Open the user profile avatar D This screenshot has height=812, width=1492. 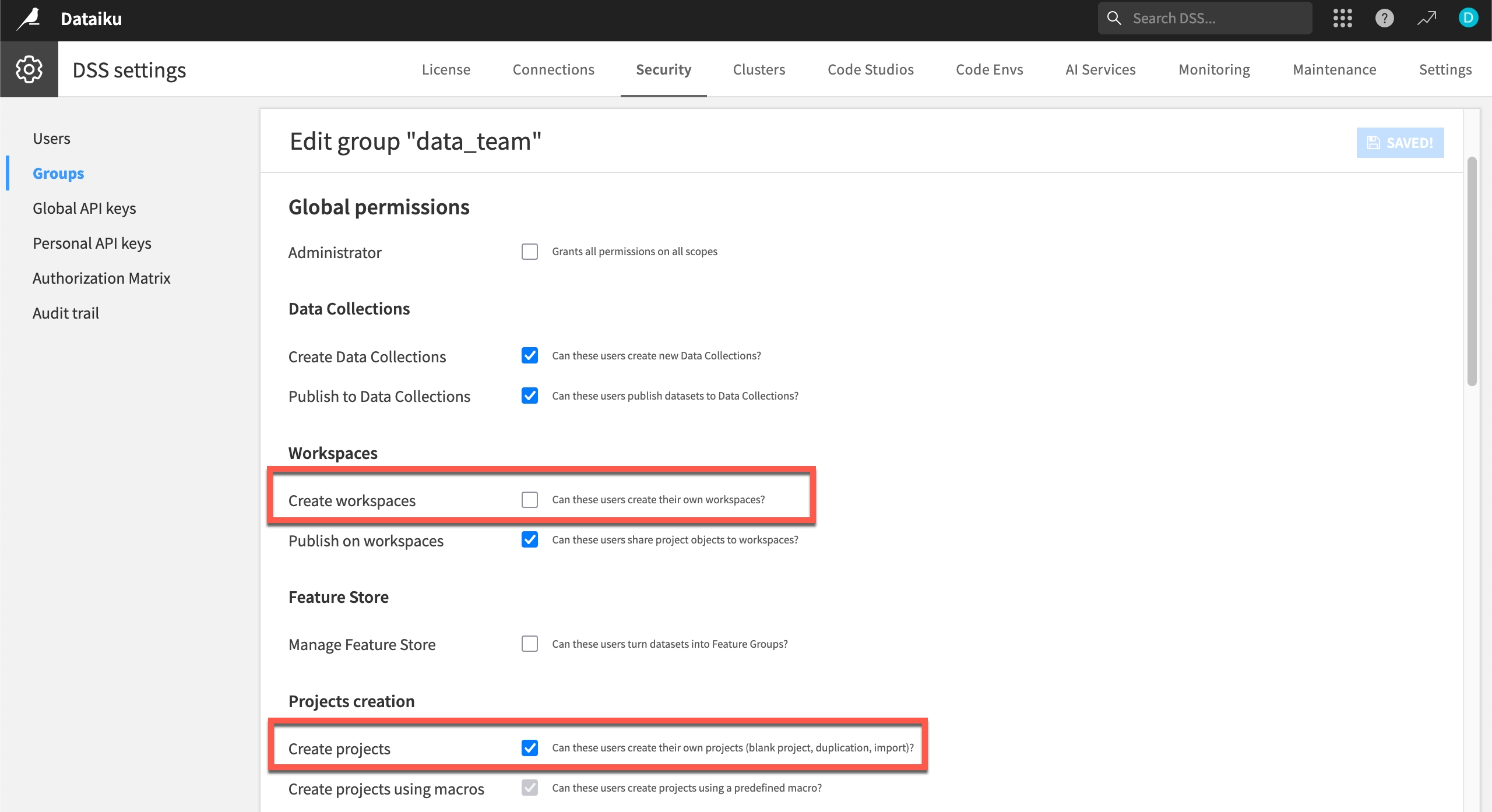click(x=1468, y=18)
